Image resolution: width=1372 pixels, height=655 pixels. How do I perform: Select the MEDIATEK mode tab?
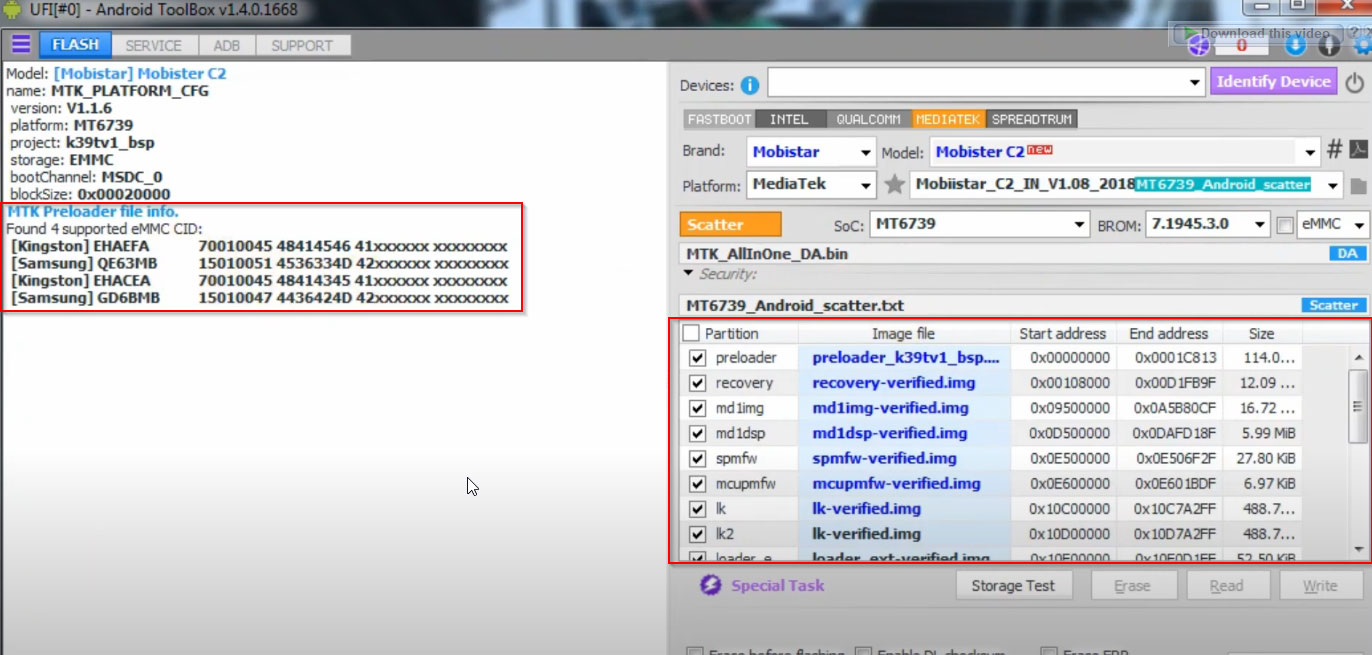click(949, 119)
